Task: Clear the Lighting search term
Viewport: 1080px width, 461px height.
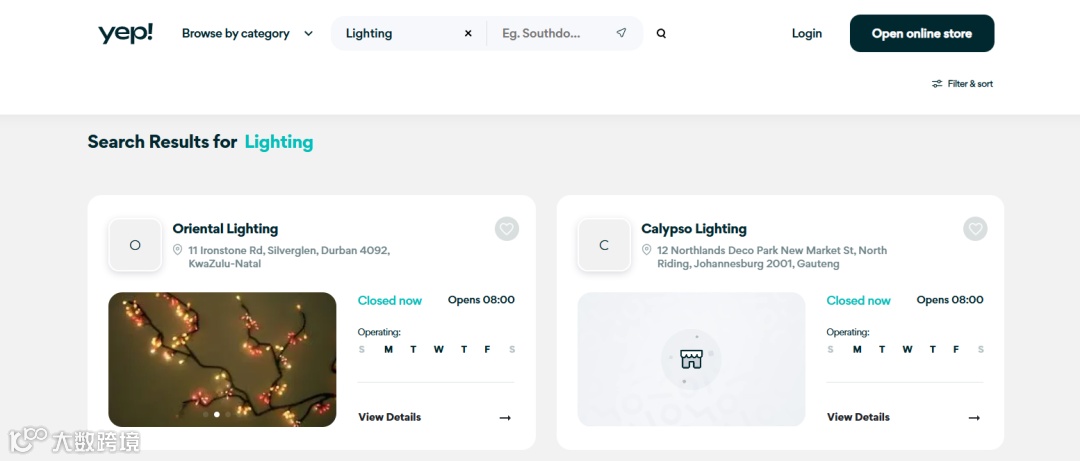Action: [x=468, y=33]
